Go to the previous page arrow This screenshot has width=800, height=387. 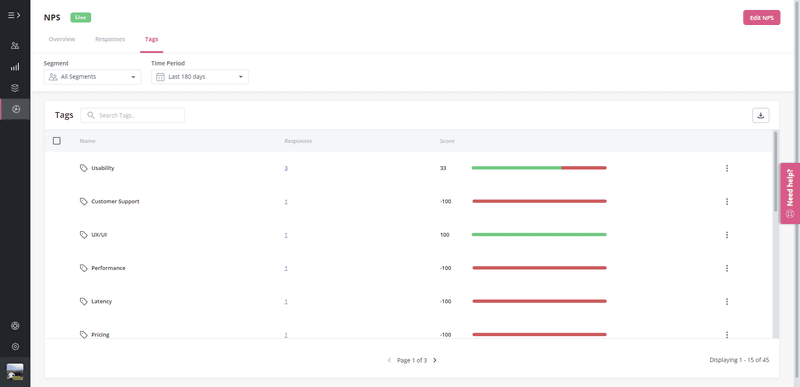389,360
